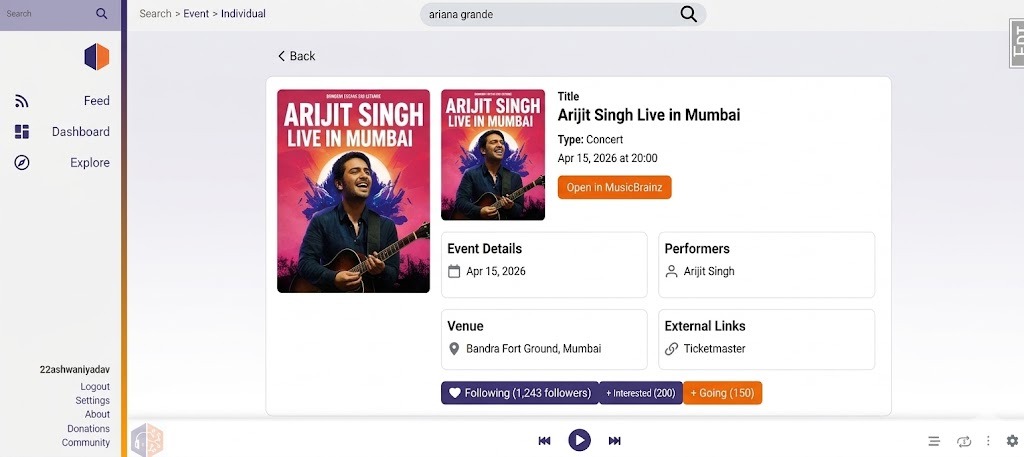Click the Feed RSS icon in sidebar
The image size is (1024, 457).
pyautogui.click(x=22, y=101)
